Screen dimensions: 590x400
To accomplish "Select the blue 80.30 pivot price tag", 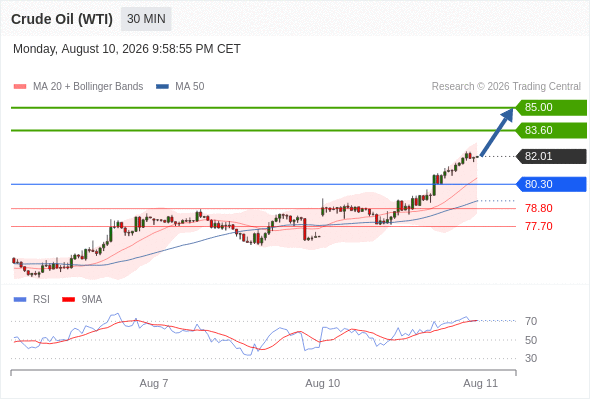I will tap(551, 184).
